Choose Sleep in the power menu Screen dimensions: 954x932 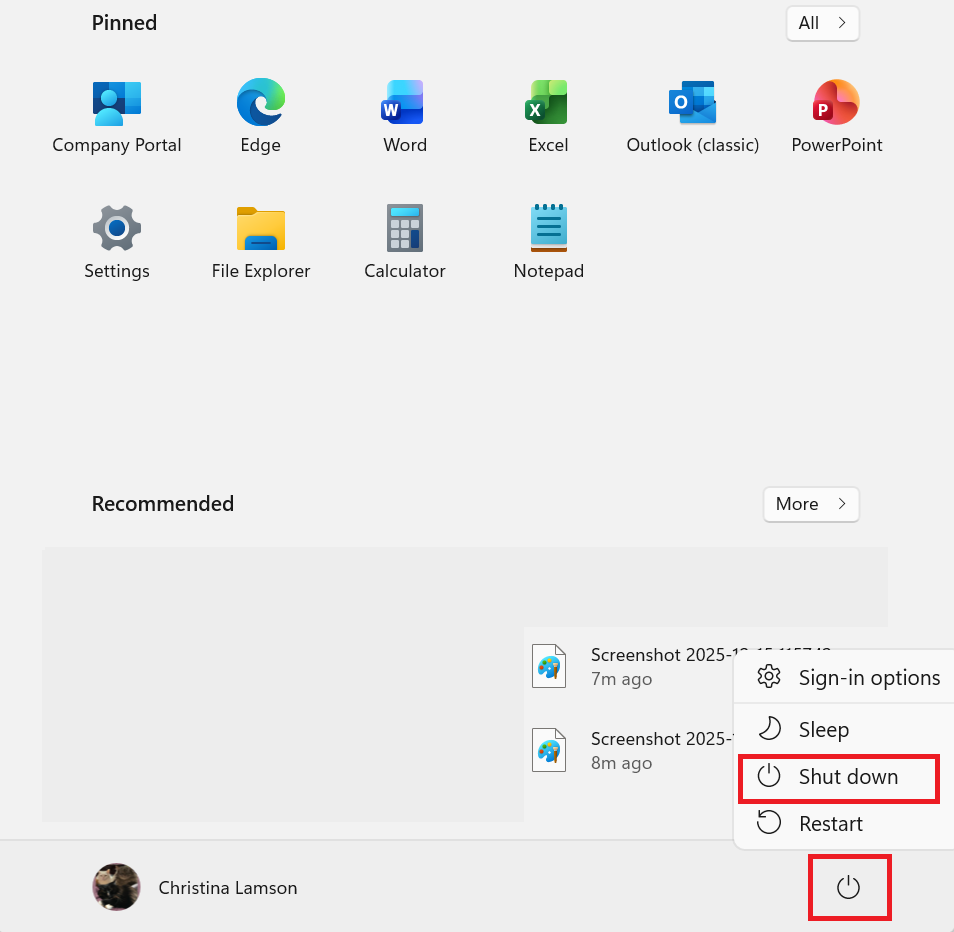coord(823,730)
